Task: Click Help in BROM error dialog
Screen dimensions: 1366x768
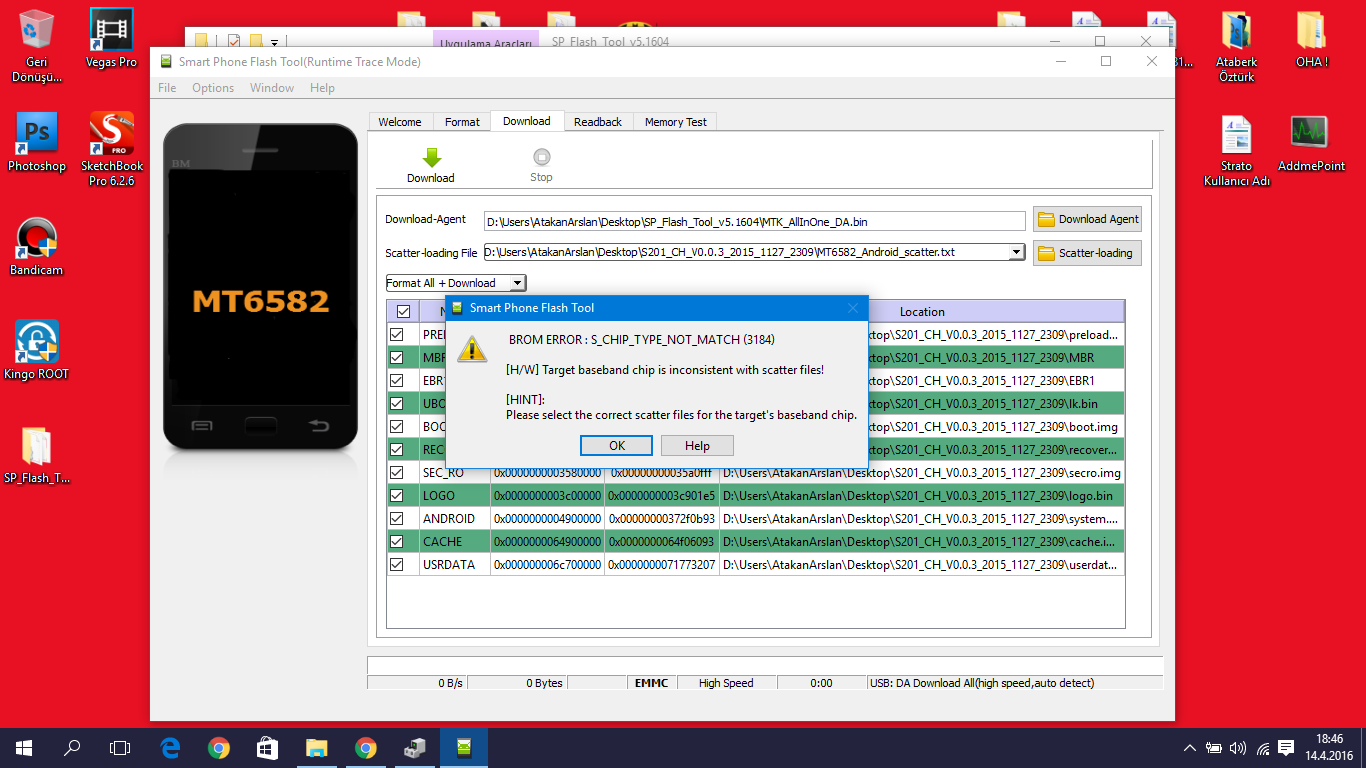Action: [x=697, y=446]
